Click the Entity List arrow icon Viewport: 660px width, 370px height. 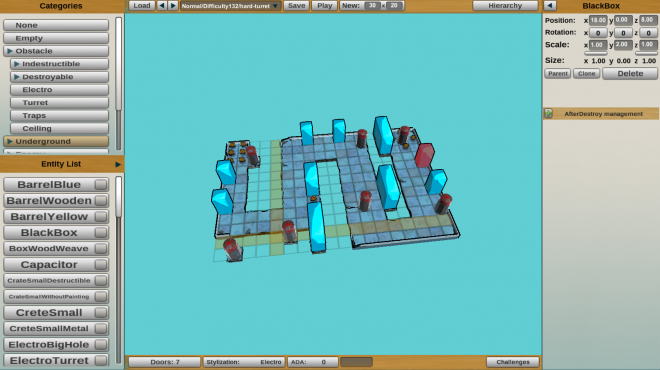pos(118,164)
